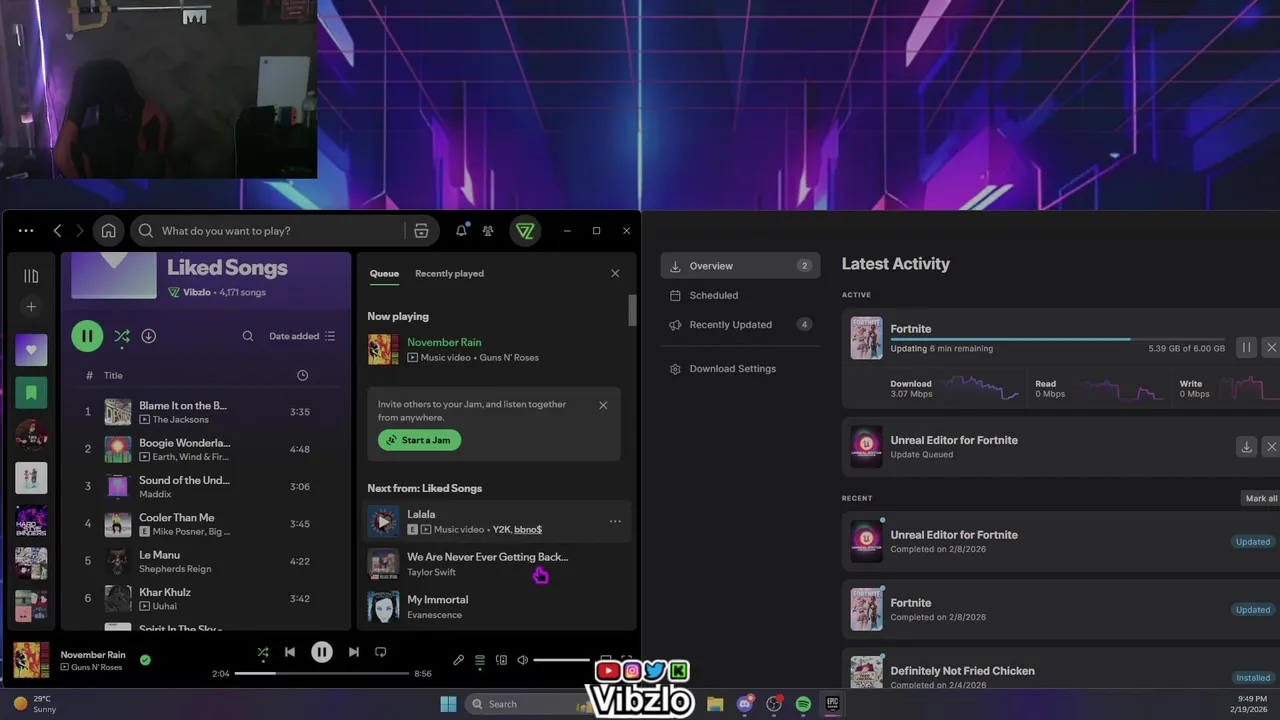The width and height of the screenshot is (1280, 720).
Task: Open Epic Games Launcher taskbar icon
Action: 832,704
